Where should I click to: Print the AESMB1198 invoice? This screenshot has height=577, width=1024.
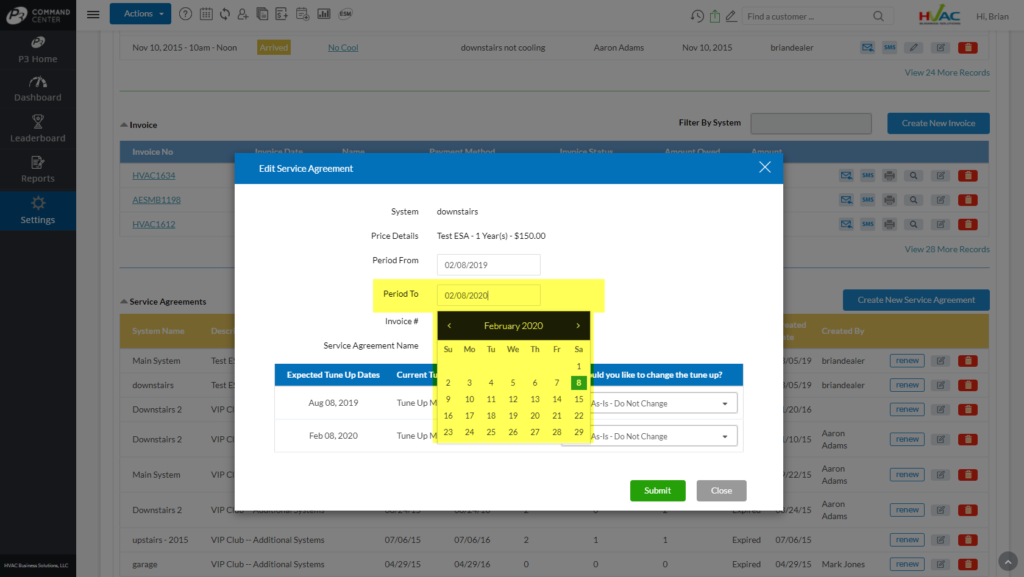click(890, 199)
